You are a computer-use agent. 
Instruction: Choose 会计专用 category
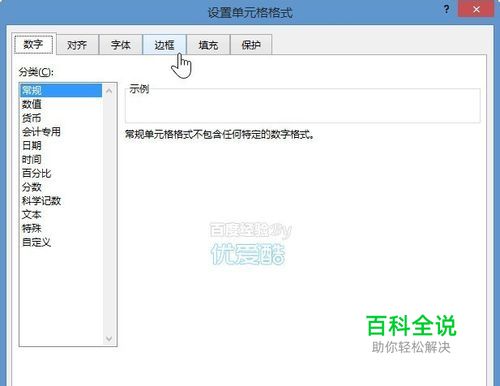click(61, 132)
